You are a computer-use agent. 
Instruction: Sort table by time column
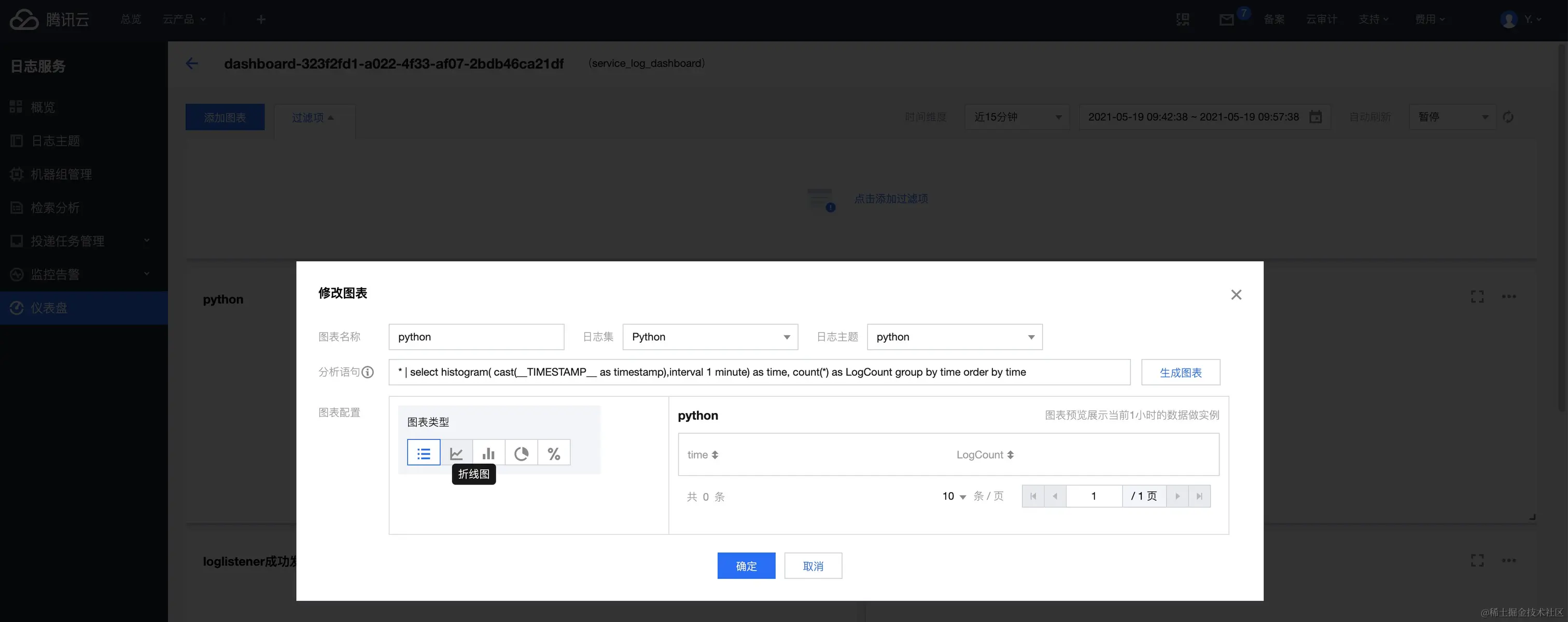pos(715,455)
